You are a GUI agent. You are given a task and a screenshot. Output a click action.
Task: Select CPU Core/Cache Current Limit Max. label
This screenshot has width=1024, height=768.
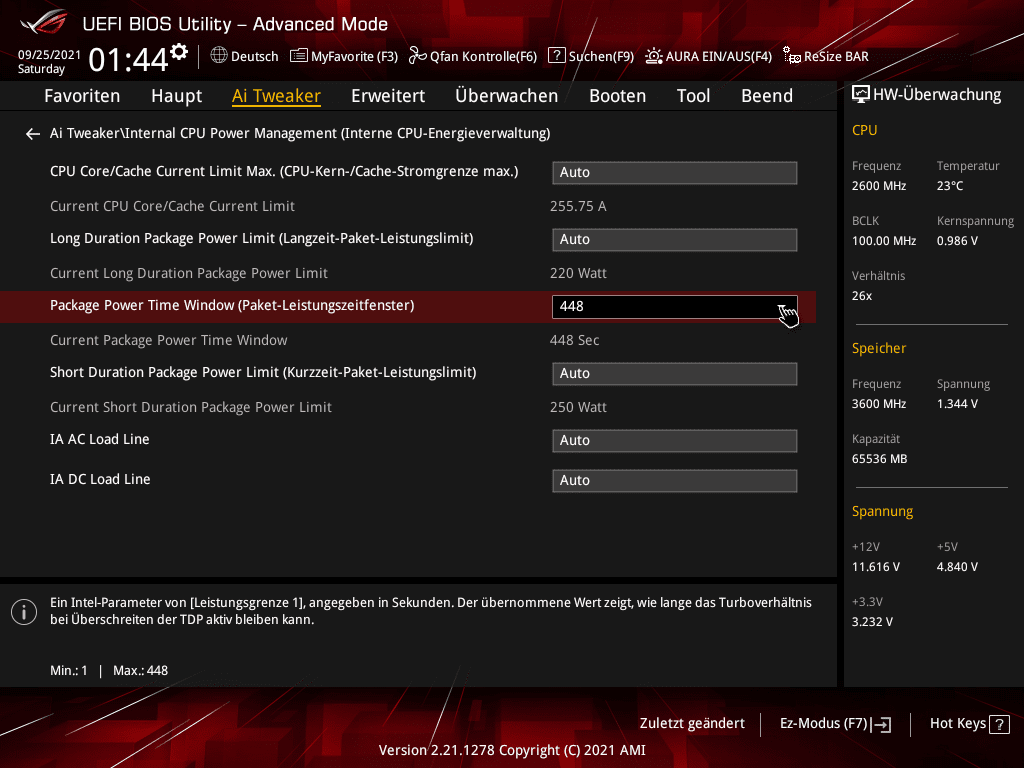coord(284,172)
